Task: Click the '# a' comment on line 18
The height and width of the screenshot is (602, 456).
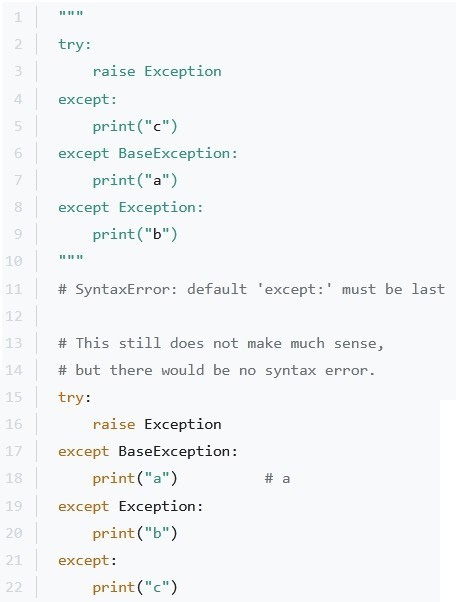Action: tap(277, 479)
